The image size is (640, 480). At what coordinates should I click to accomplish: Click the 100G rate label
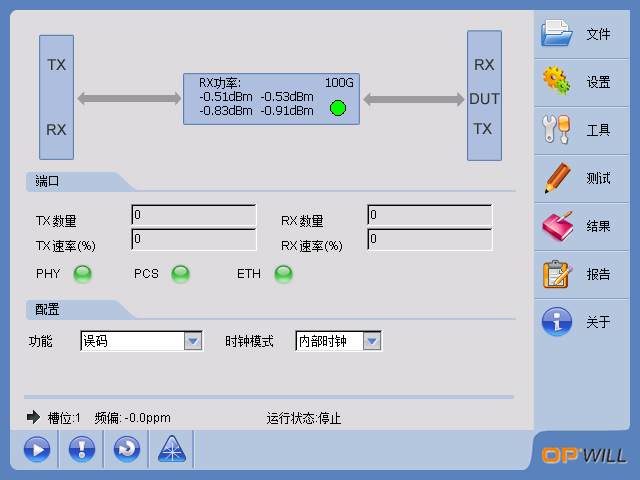point(339,83)
